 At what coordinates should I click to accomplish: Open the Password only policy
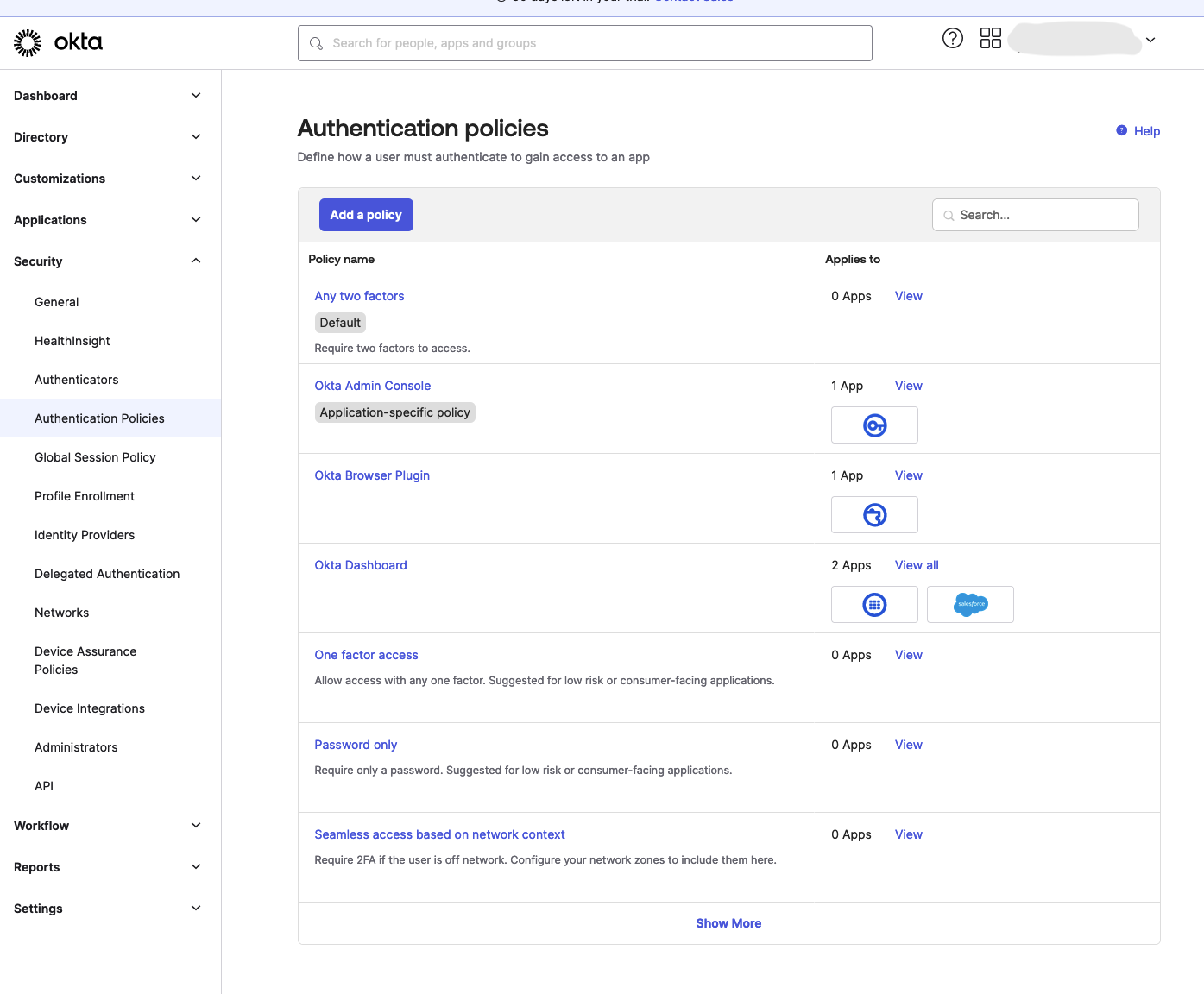tap(356, 745)
